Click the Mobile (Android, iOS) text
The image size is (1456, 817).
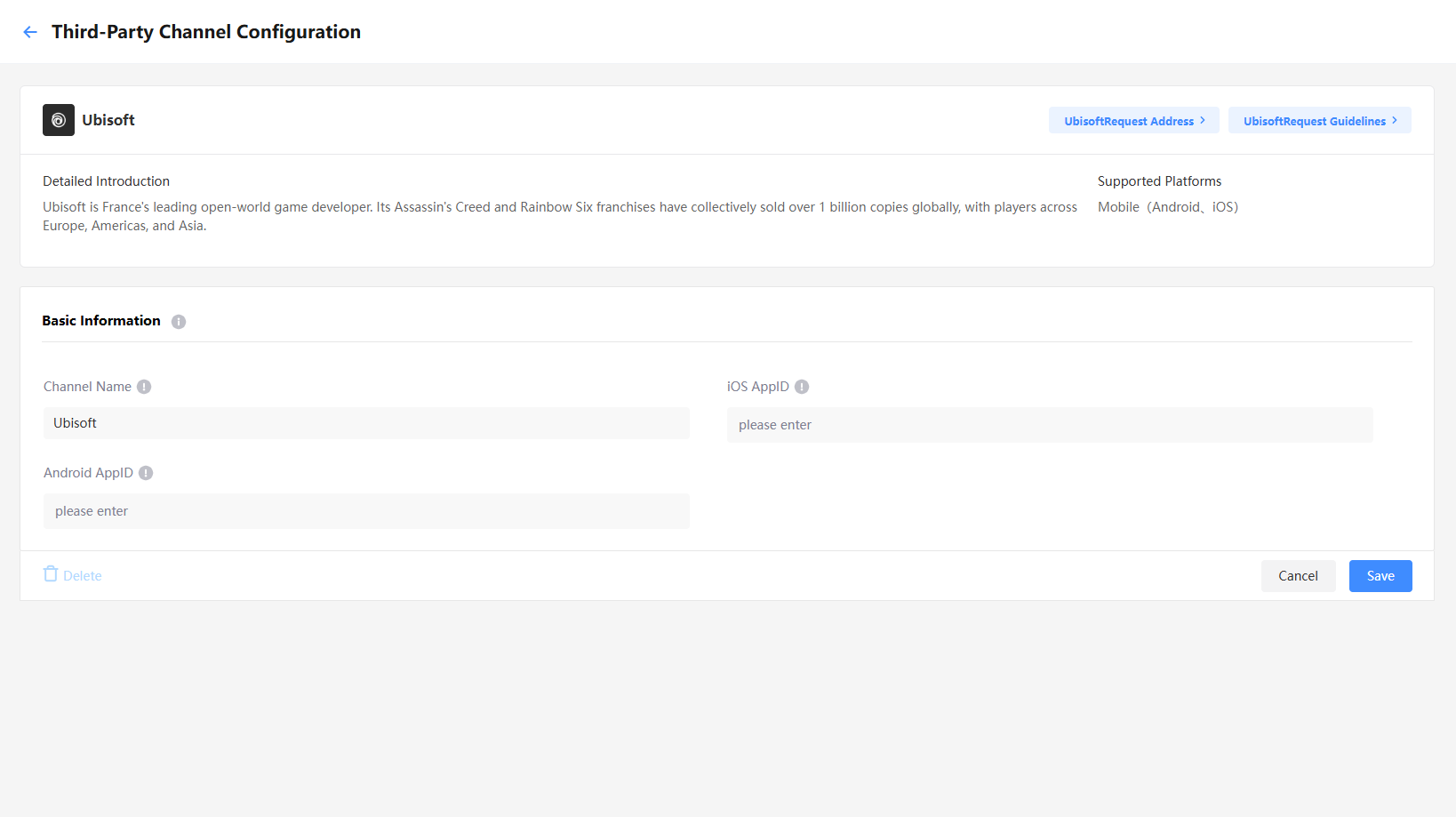click(1168, 207)
